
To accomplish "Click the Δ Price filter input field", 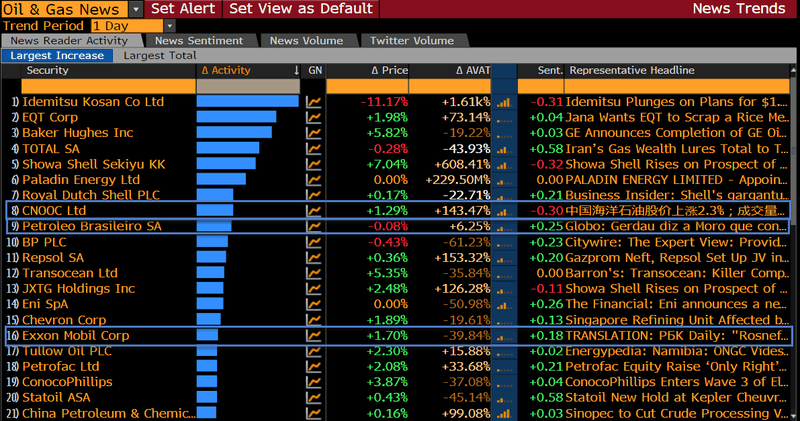I will coord(367,86).
